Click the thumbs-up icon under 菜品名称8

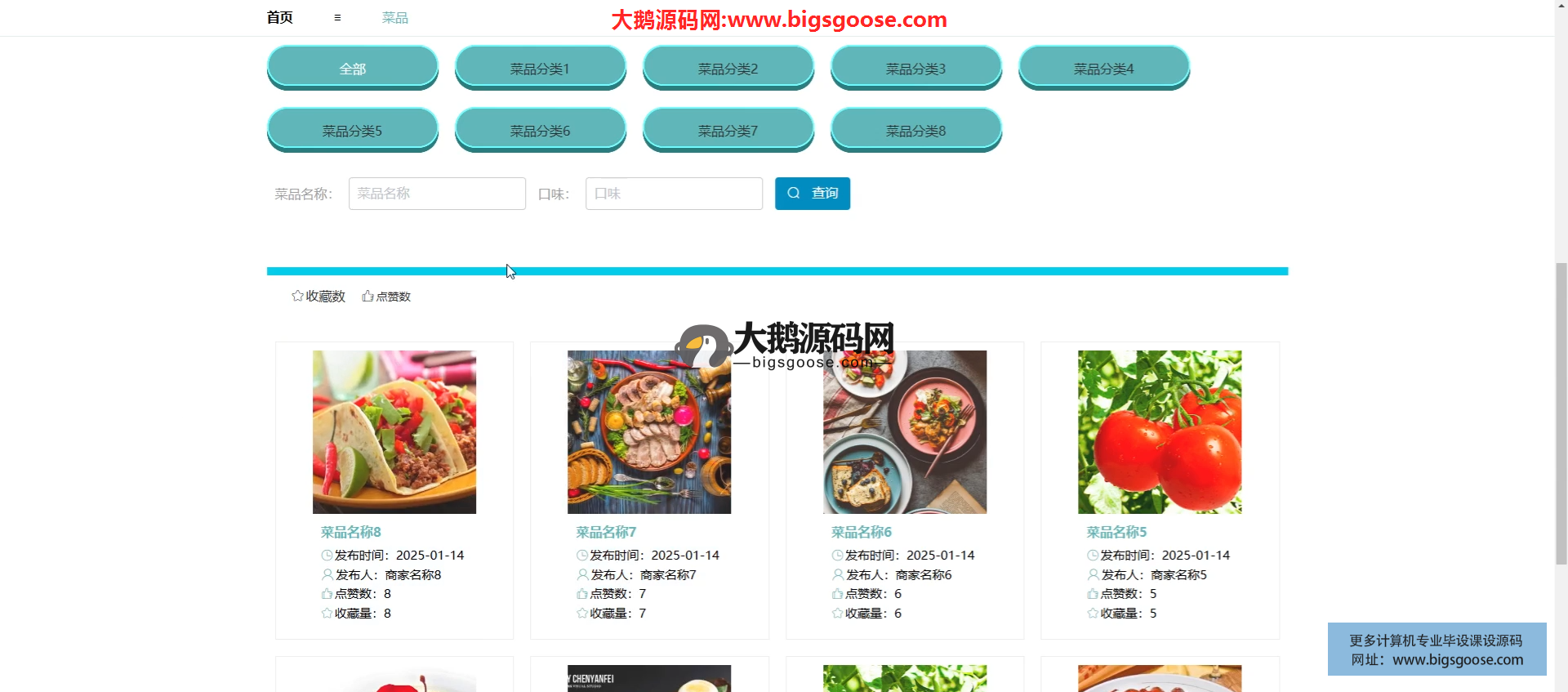click(327, 594)
